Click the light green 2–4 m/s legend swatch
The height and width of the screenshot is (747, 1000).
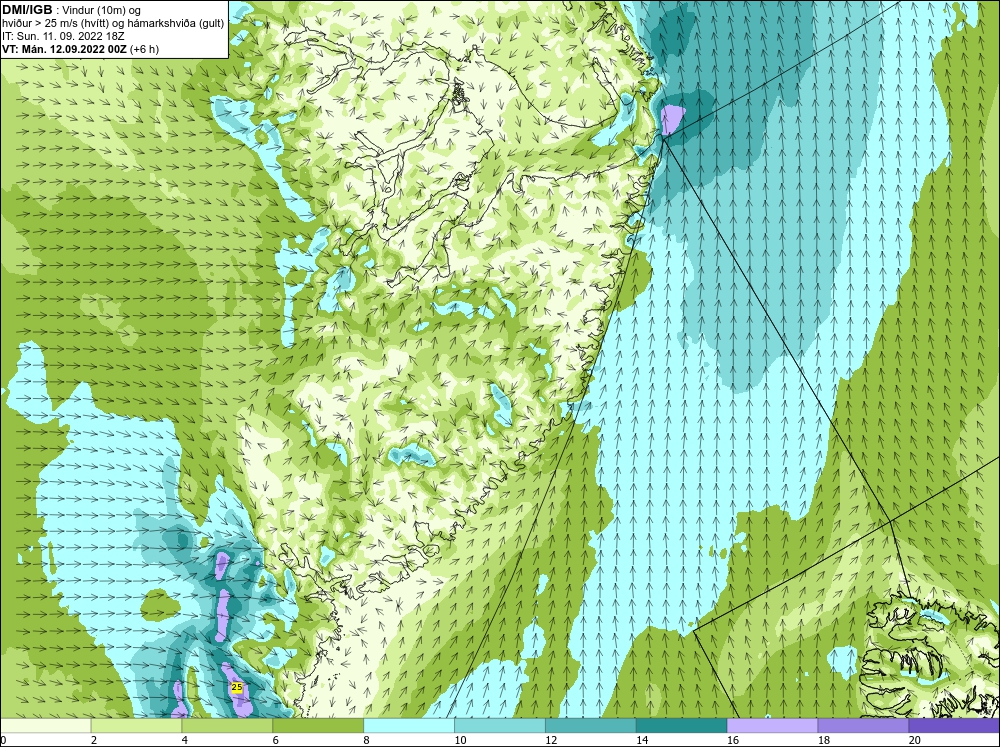pyautogui.click(x=136, y=726)
